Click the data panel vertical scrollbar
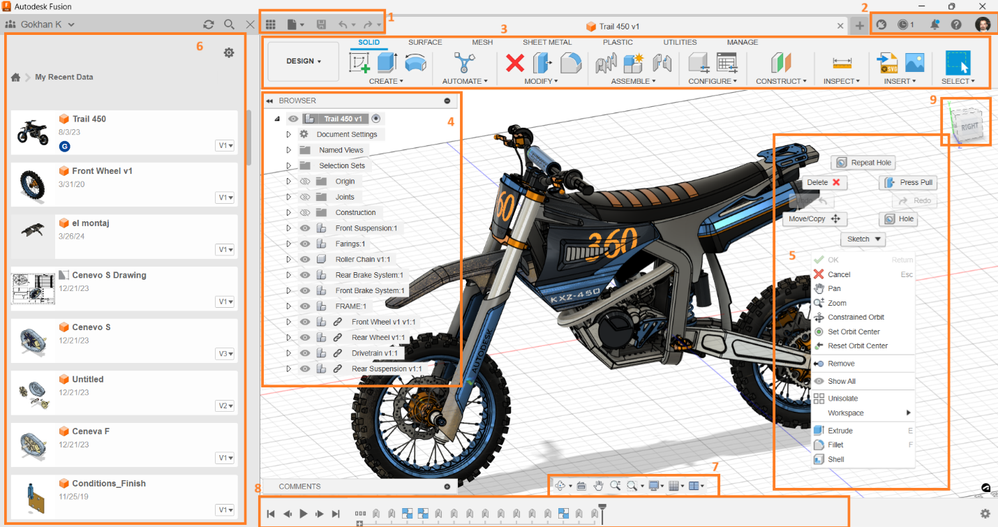Viewport: 998px width, 527px height. (248, 137)
